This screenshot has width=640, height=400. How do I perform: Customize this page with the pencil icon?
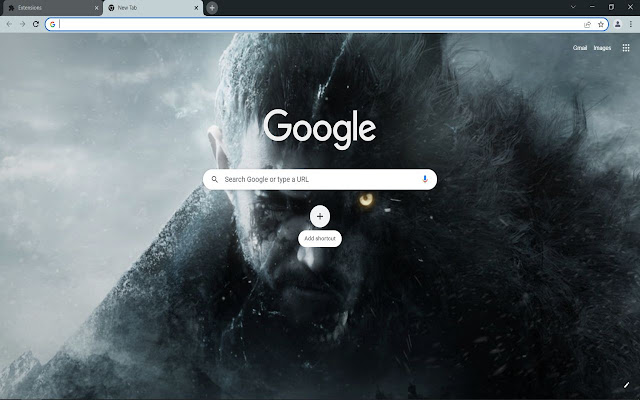(x=626, y=385)
